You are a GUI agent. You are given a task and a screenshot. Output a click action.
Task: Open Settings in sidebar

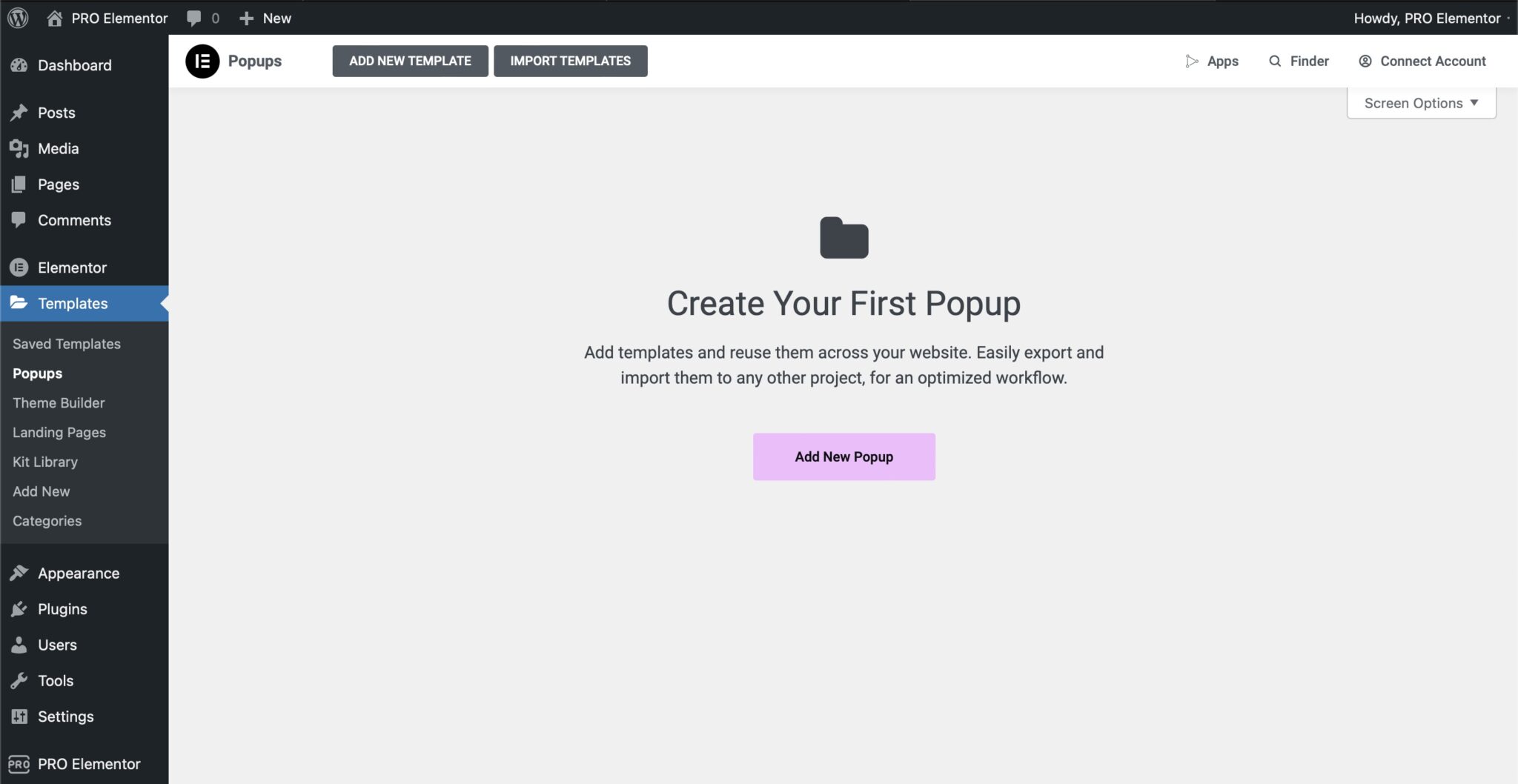pyautogui.click(x=84, y=717)
